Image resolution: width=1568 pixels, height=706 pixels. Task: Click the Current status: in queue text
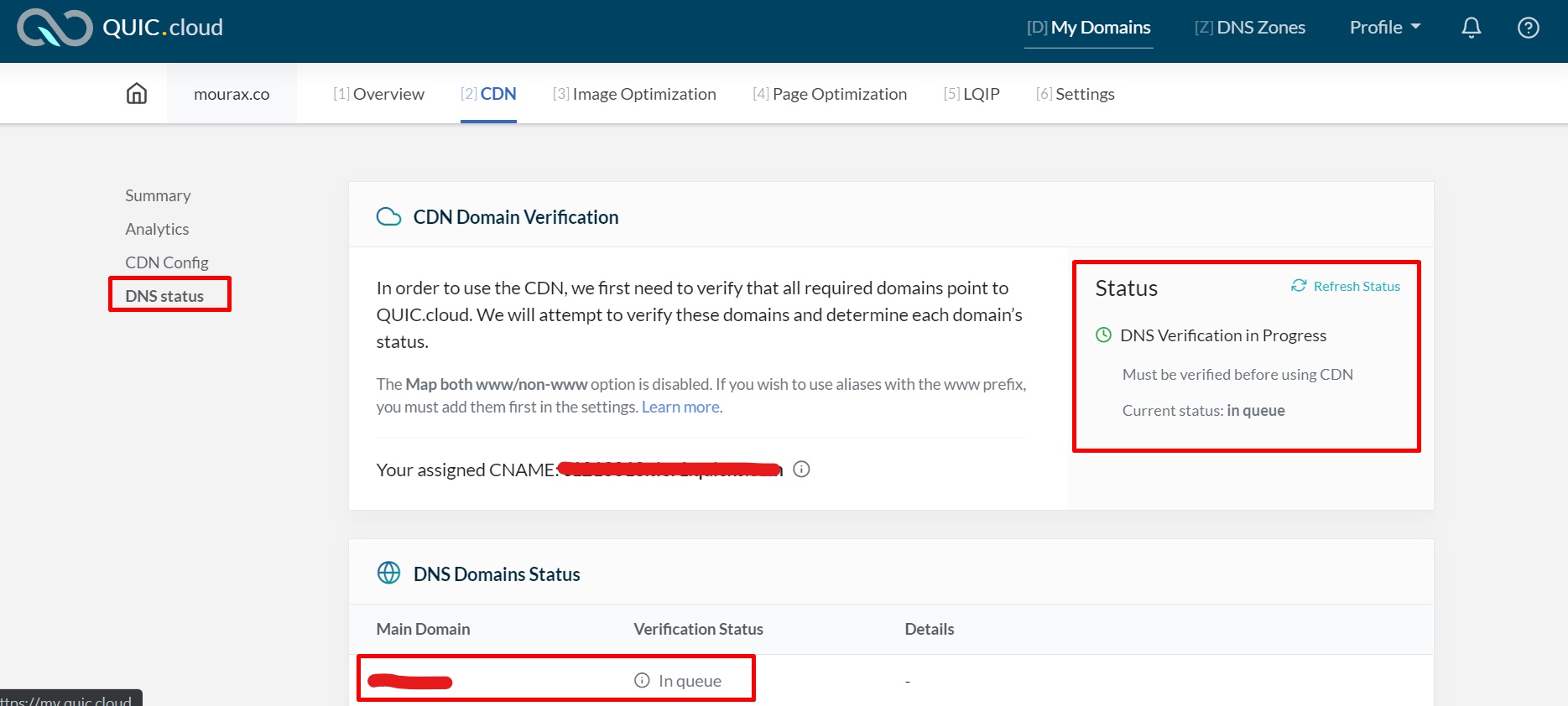pyautogui.click(x=1204, y=410)
